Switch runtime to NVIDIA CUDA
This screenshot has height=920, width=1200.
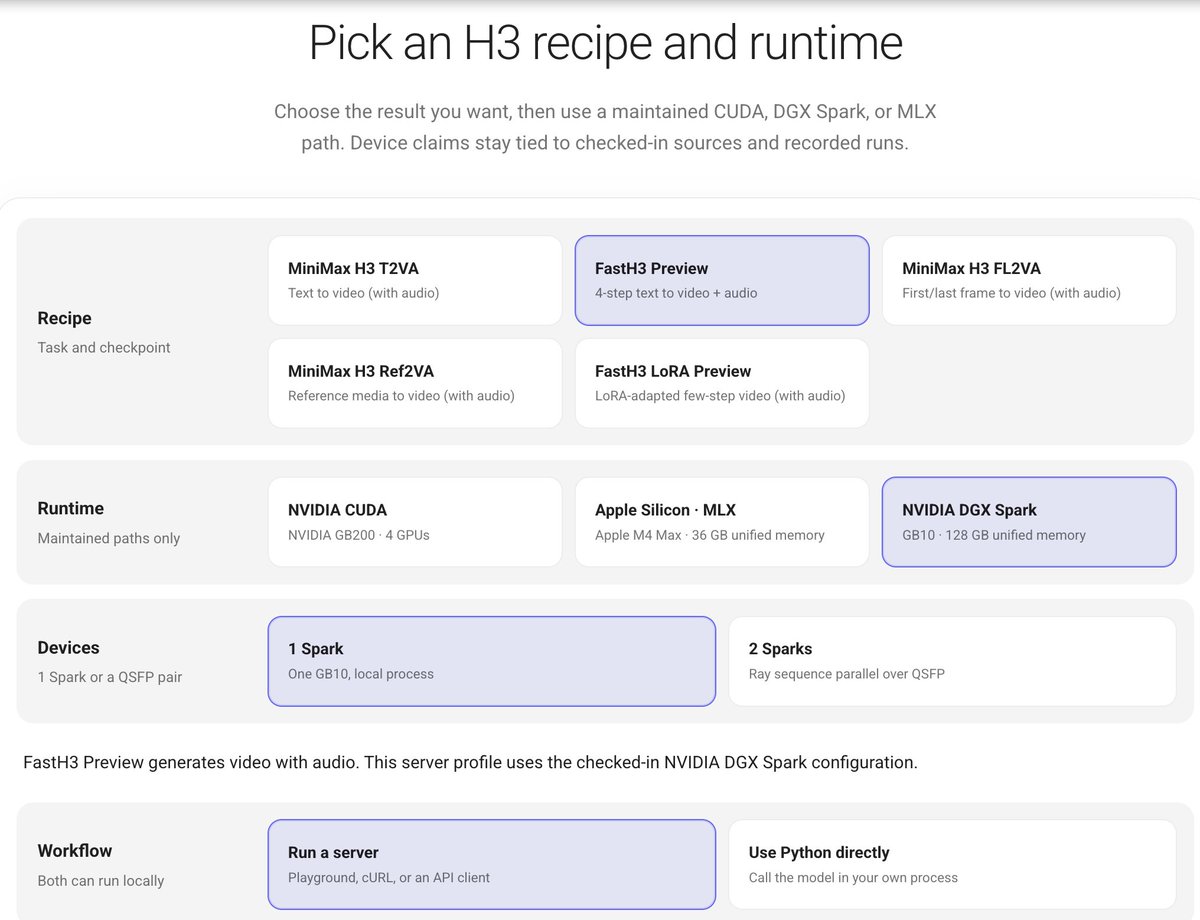click(415, 522)
